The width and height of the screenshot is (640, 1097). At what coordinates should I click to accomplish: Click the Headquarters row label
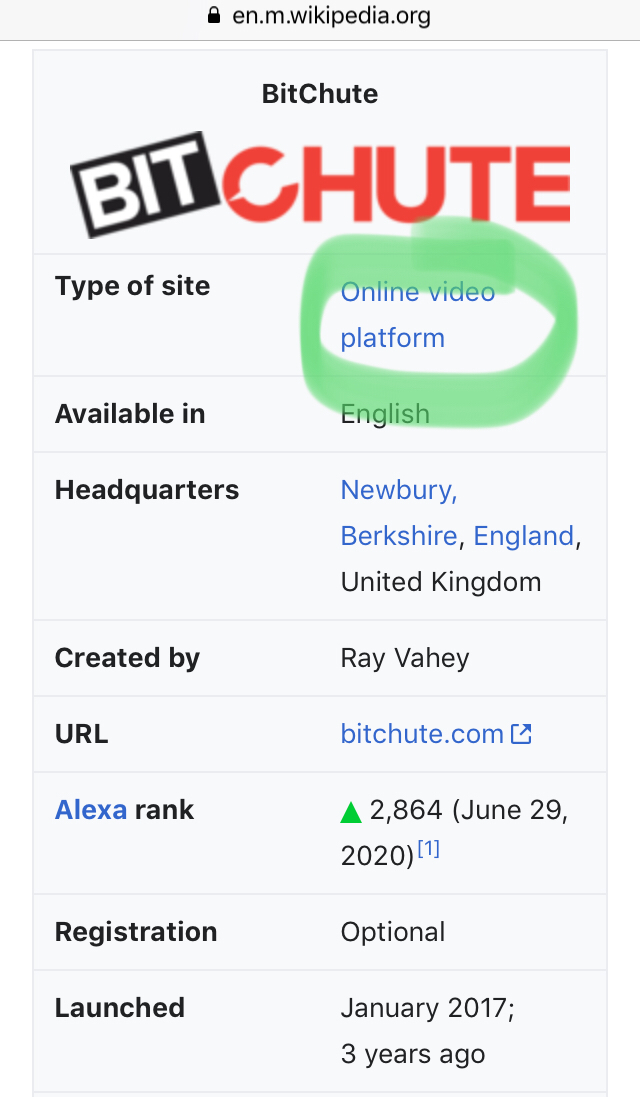(147, 490)
